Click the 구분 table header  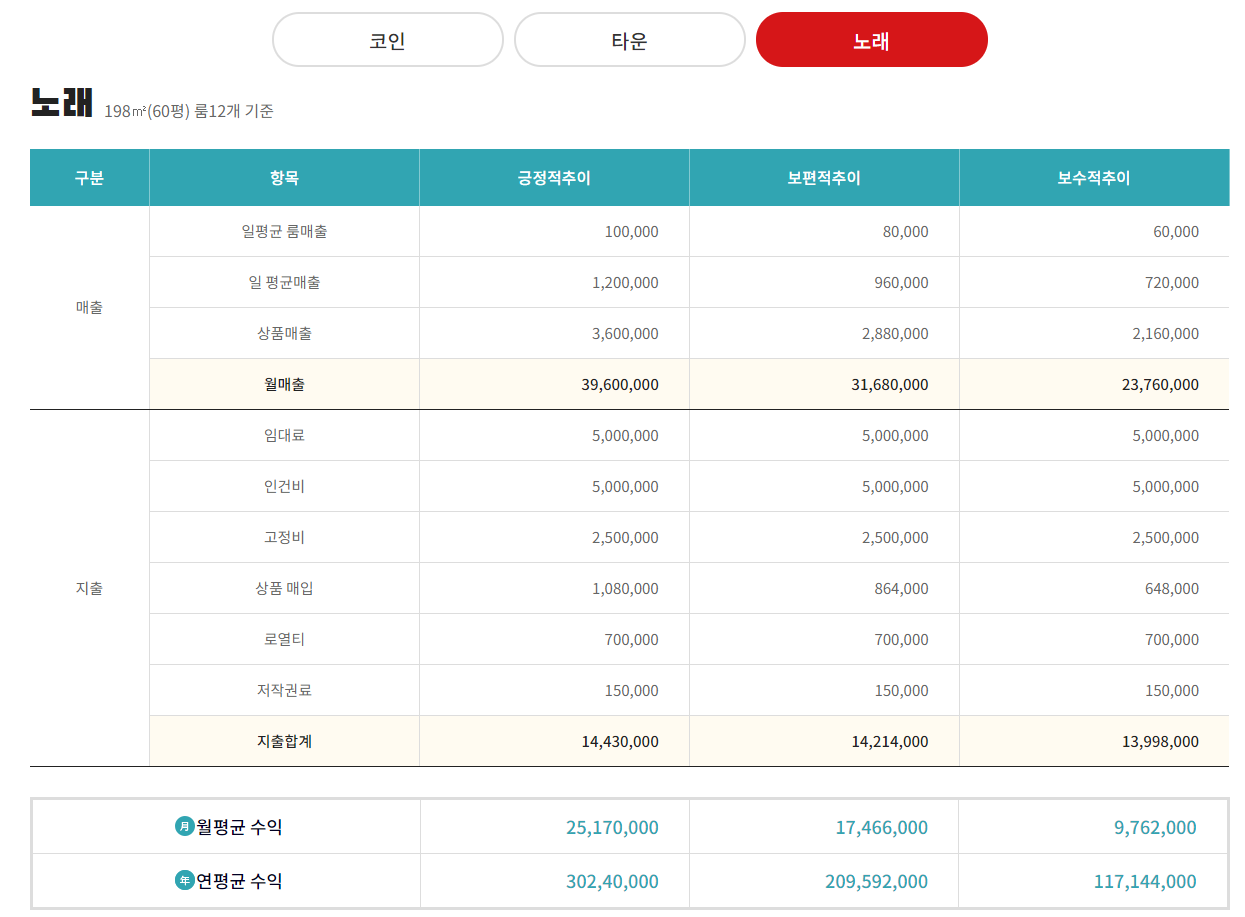pos(88,177)
